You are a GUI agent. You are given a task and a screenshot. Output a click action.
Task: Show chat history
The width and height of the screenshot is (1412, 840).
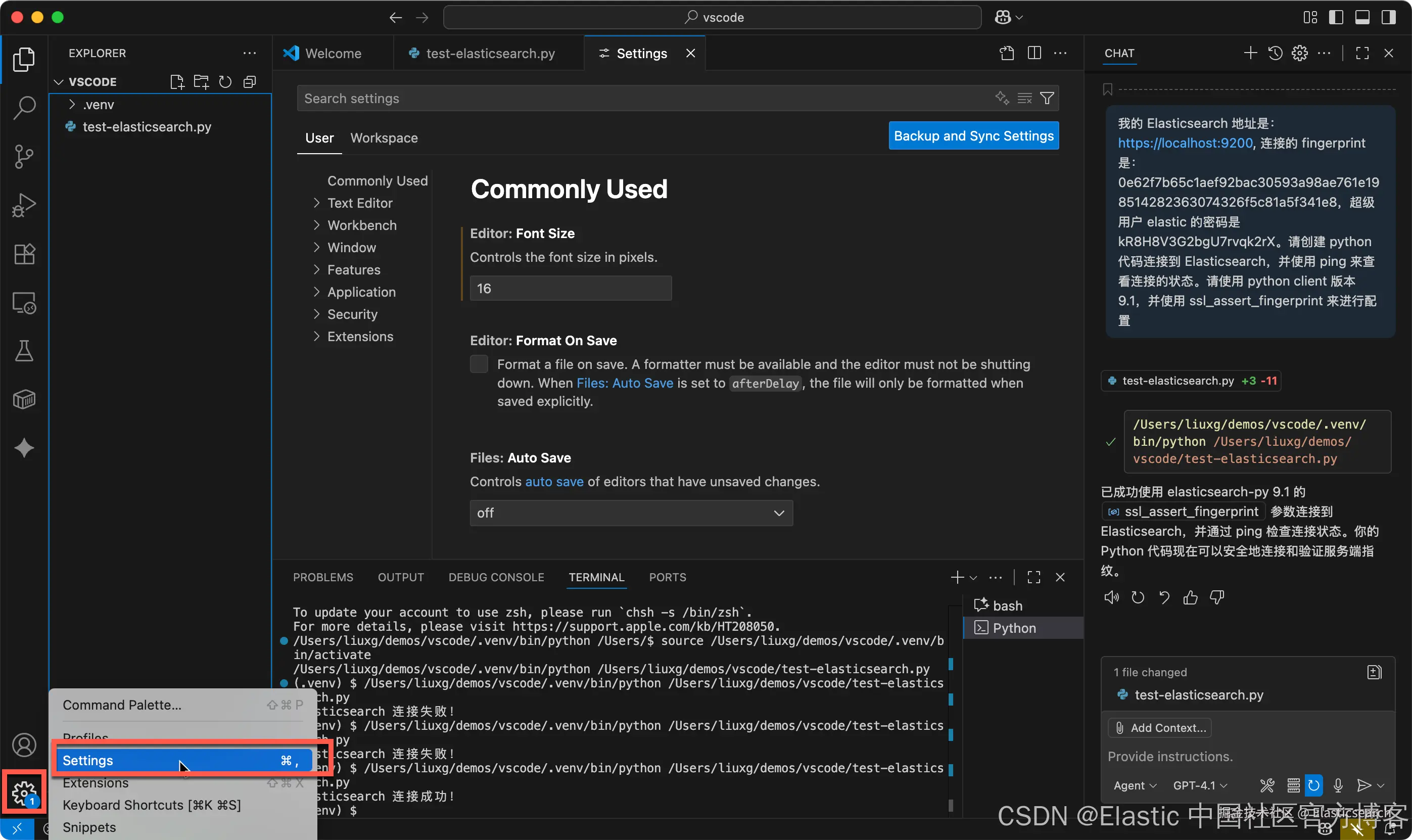point(1275,53)
